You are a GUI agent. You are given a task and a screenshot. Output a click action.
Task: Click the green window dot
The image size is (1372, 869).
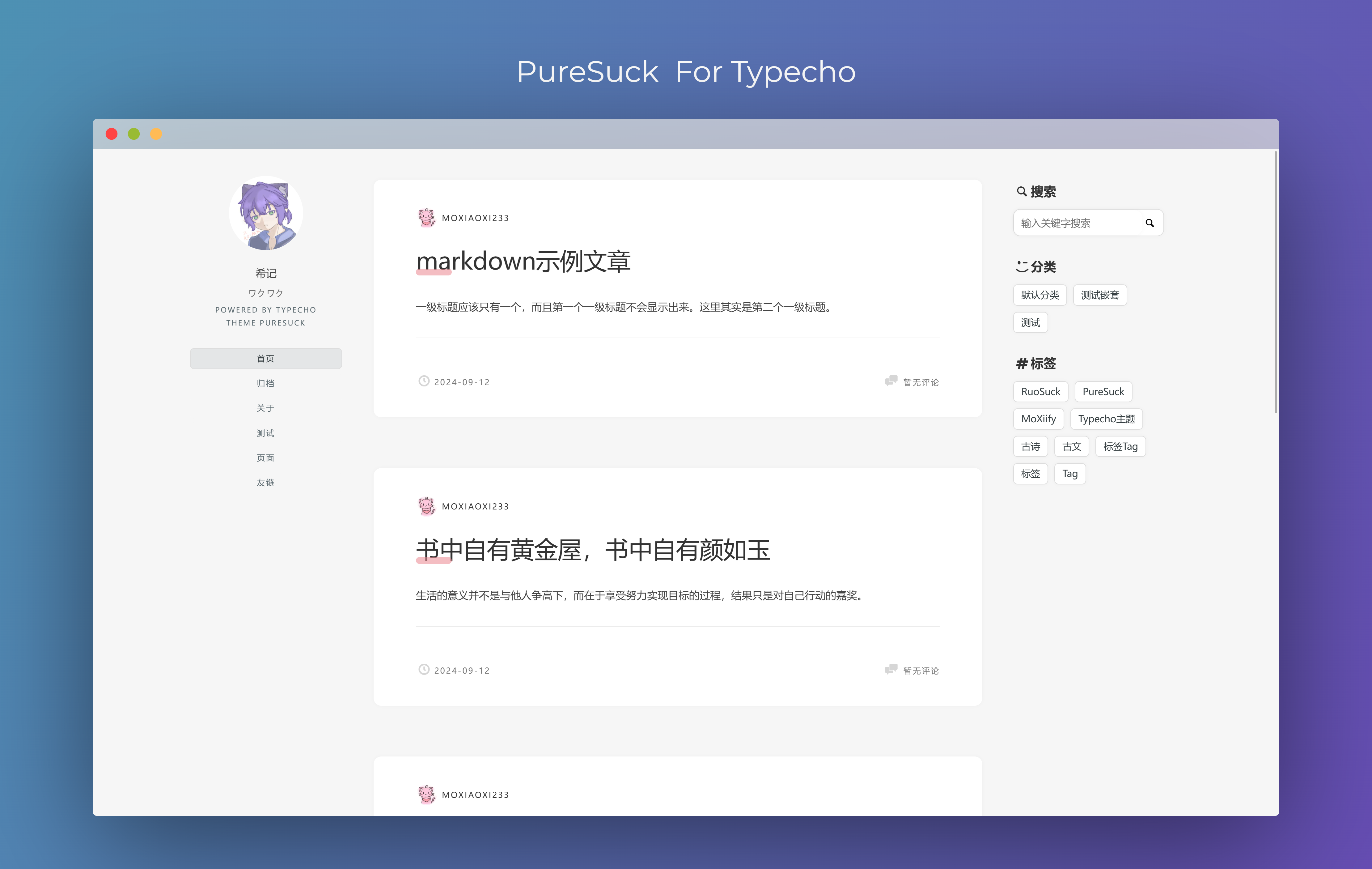134,134
